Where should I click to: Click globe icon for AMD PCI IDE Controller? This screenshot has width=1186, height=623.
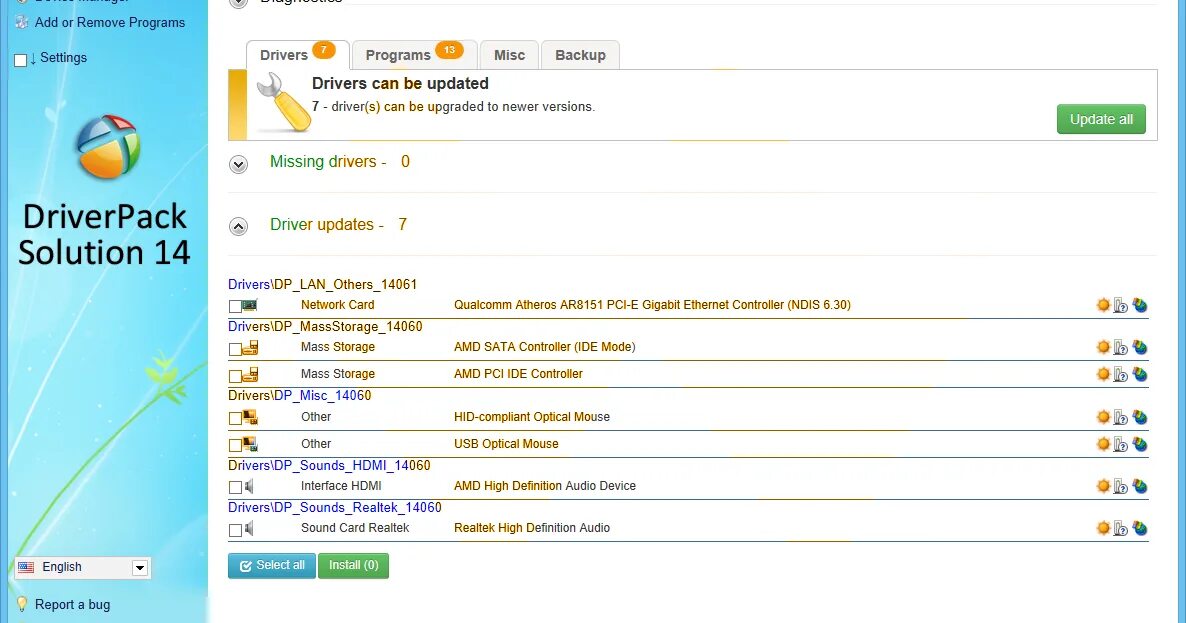click(x=1140, y=374)
